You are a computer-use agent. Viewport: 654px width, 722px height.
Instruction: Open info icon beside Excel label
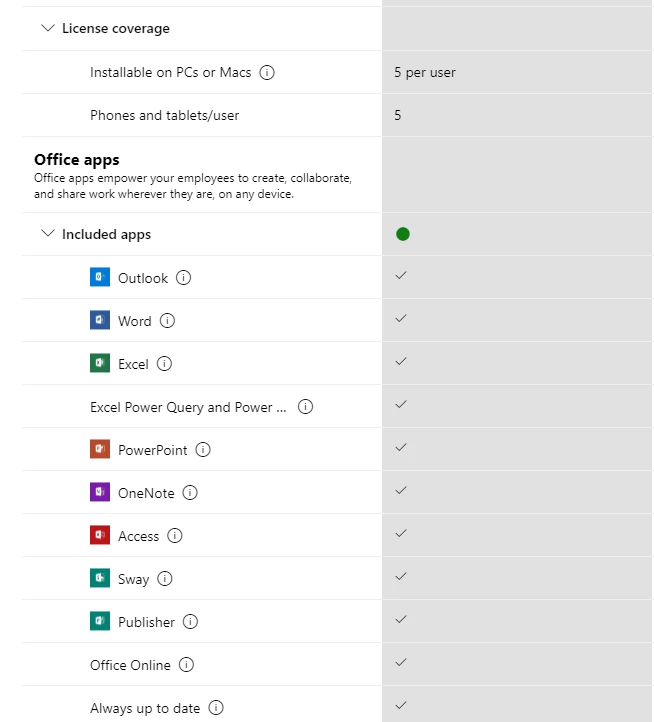coord(164,363)
